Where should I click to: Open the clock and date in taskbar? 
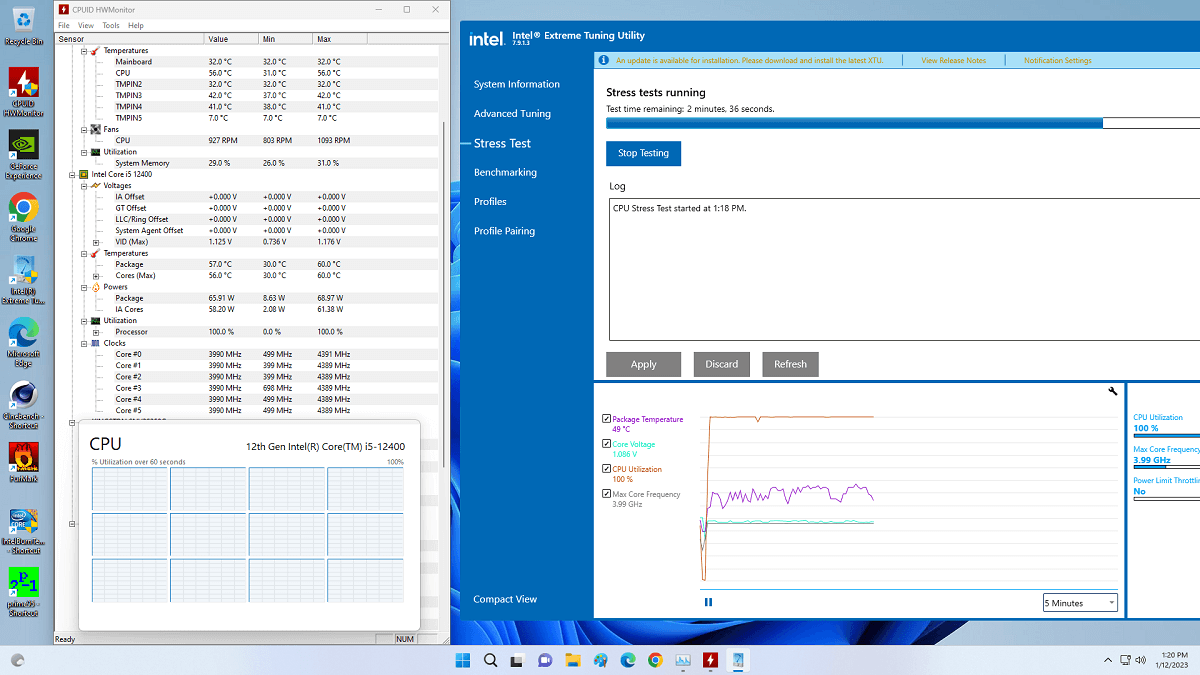tap(1170, 660)
